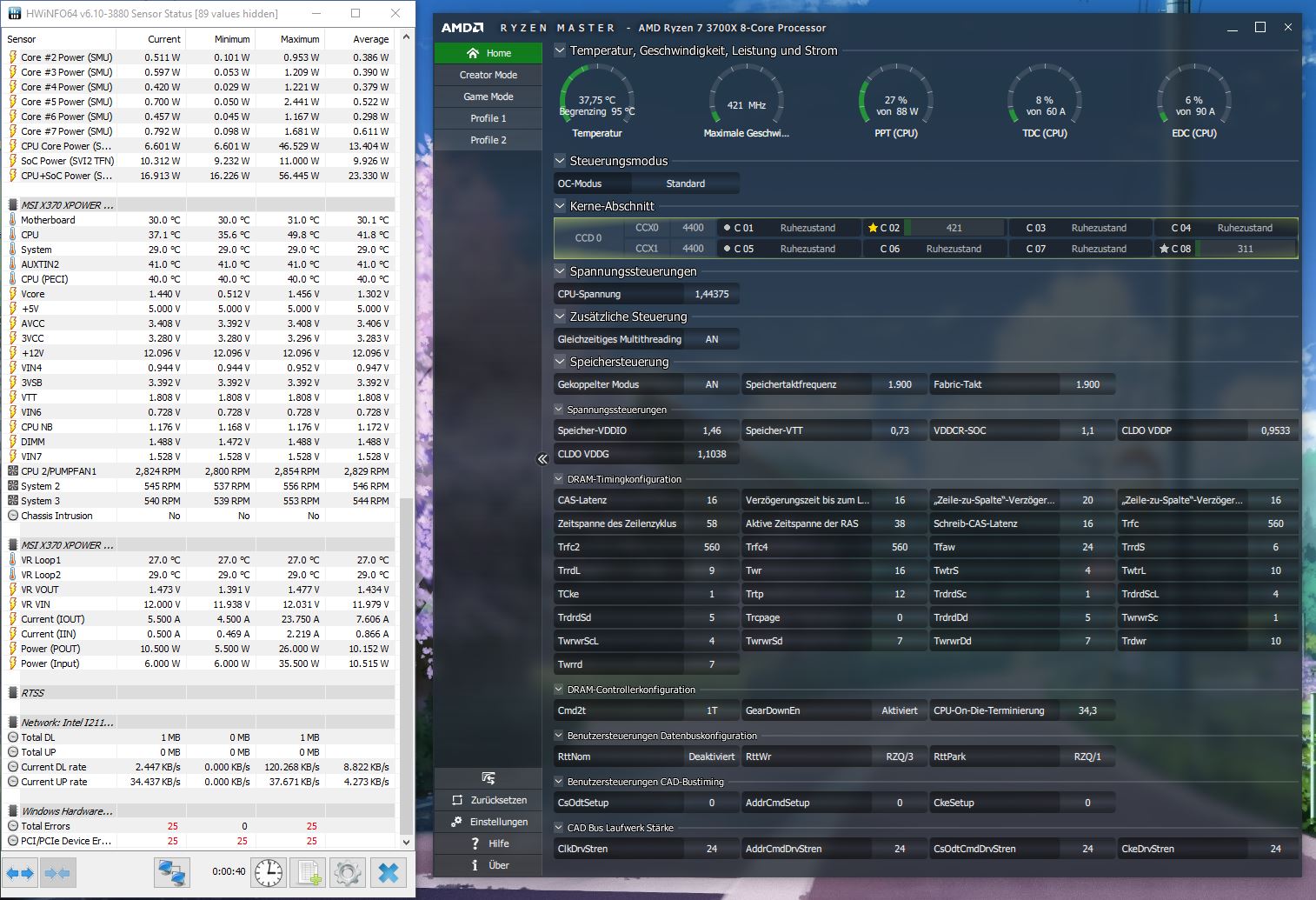
Task: Click the Minimum column header in HWiNFO
Action: 221,39
